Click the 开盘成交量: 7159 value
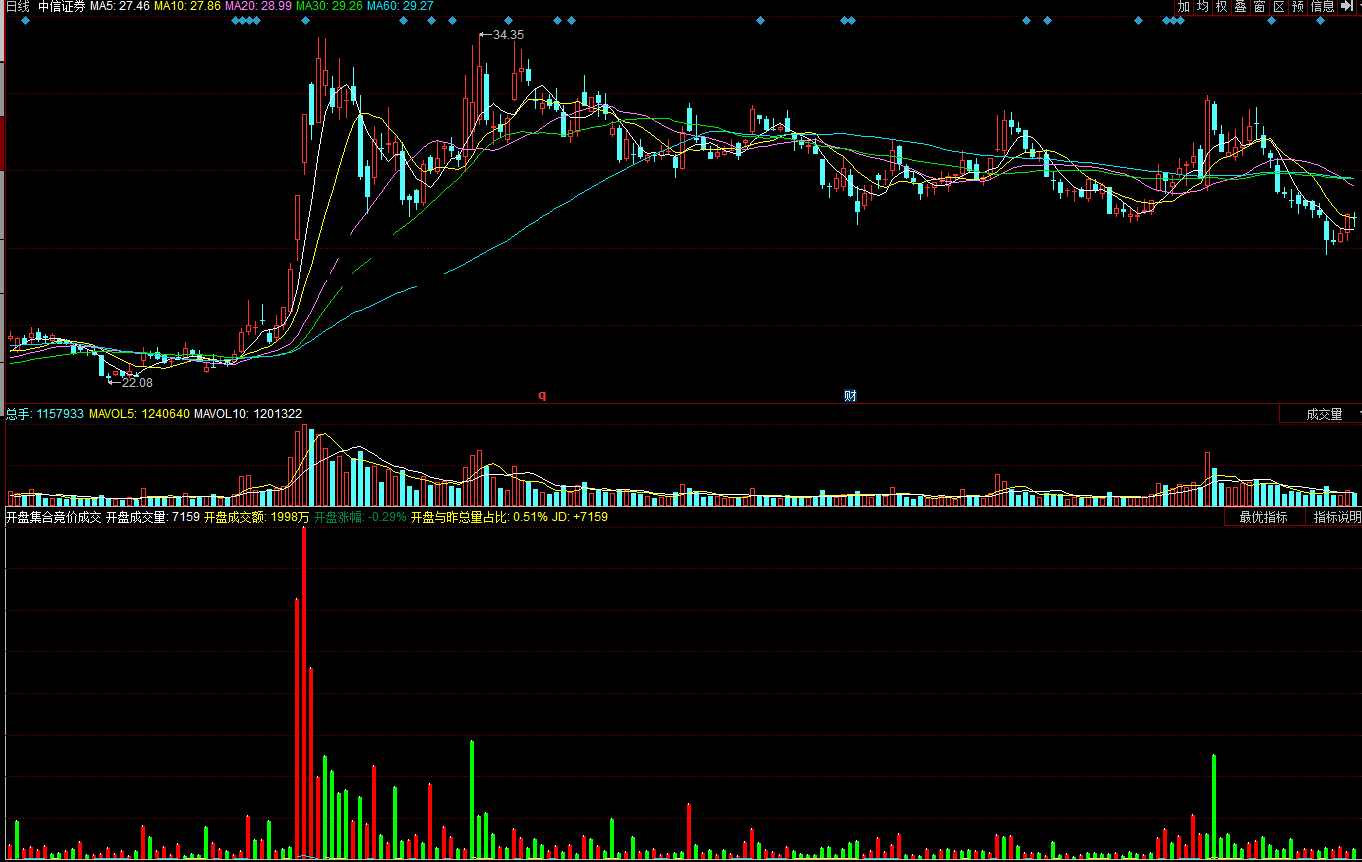 [x=153, y=517]
